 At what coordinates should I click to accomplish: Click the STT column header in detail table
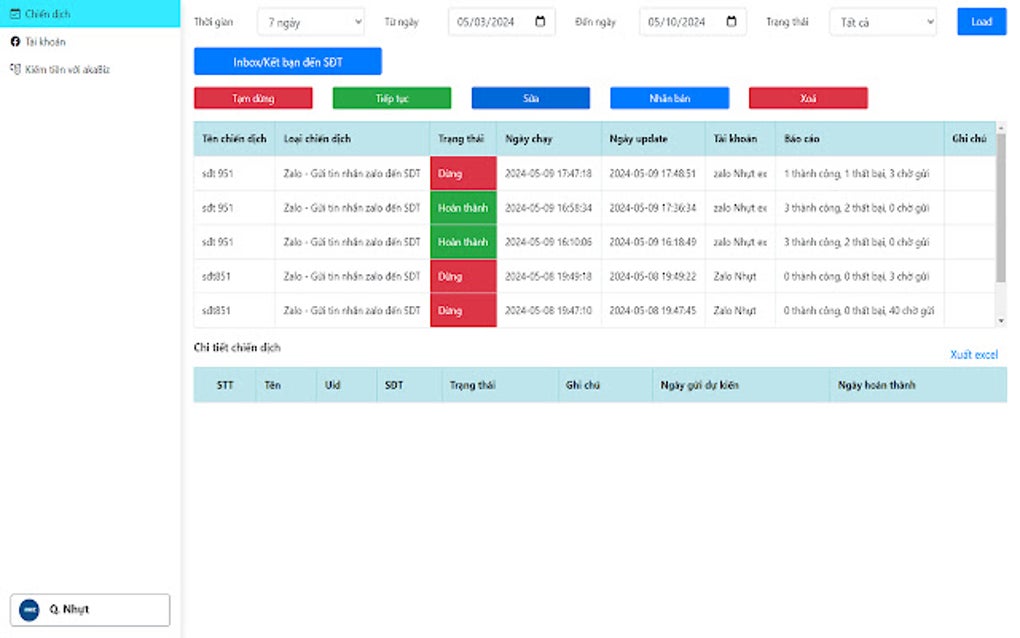(224, 385)
